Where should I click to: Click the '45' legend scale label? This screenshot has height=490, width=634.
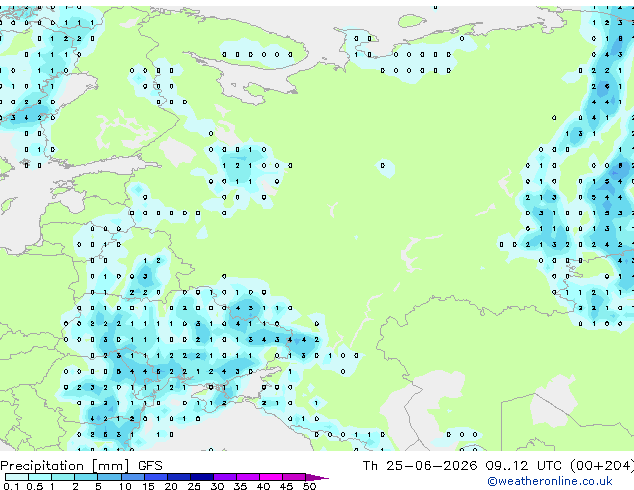(x=286, y=486)
